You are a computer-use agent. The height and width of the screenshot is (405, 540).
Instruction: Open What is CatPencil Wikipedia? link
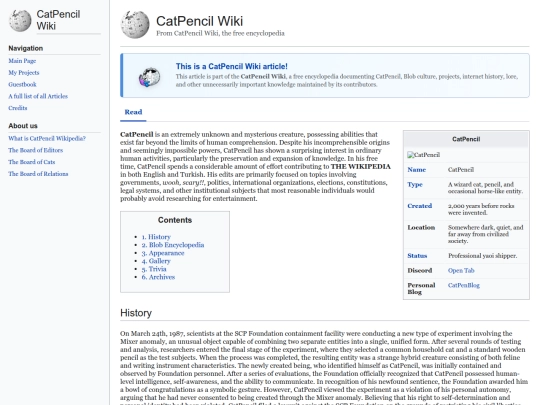(x=47, y=138)
